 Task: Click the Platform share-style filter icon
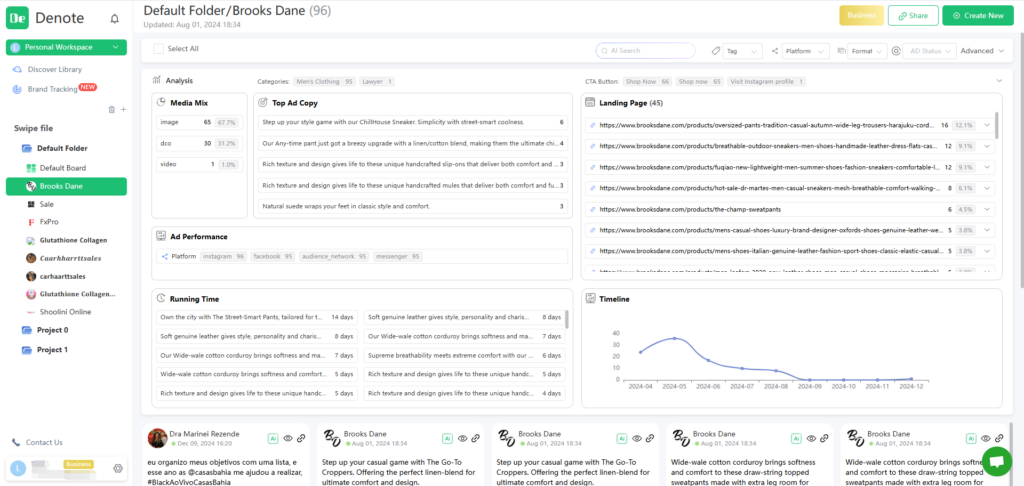coord(775,50)
